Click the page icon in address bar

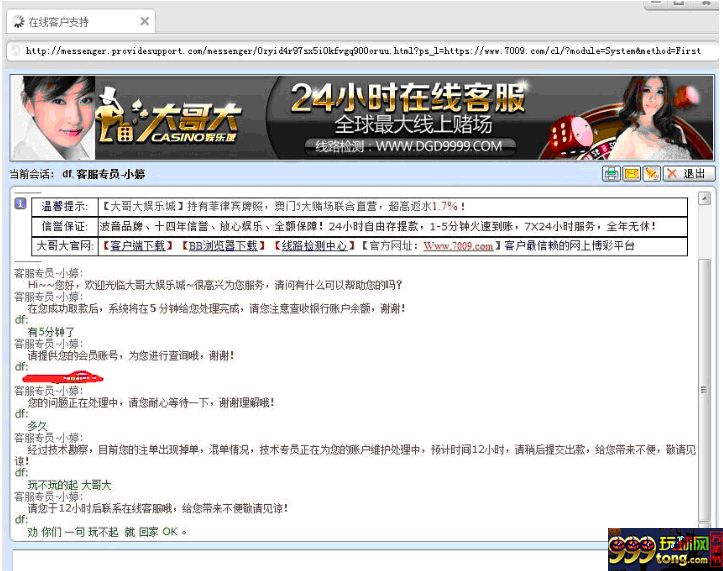16,51
